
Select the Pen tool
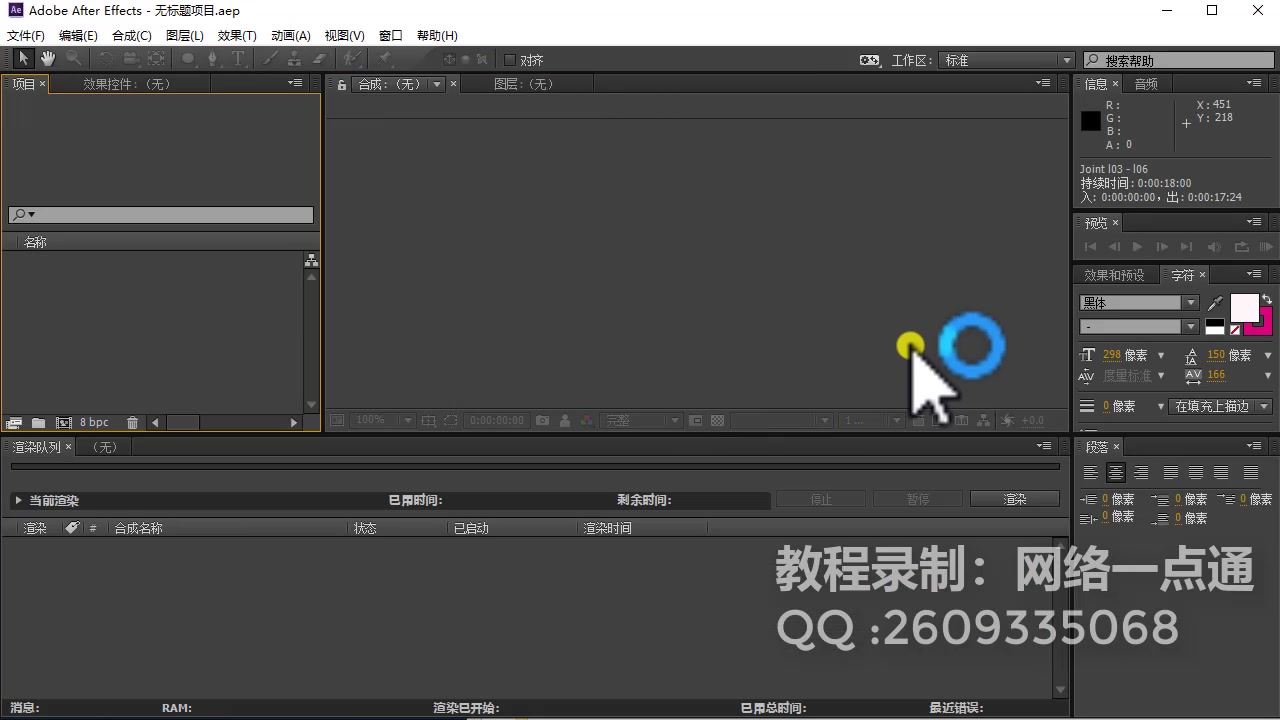click(212, 58)
